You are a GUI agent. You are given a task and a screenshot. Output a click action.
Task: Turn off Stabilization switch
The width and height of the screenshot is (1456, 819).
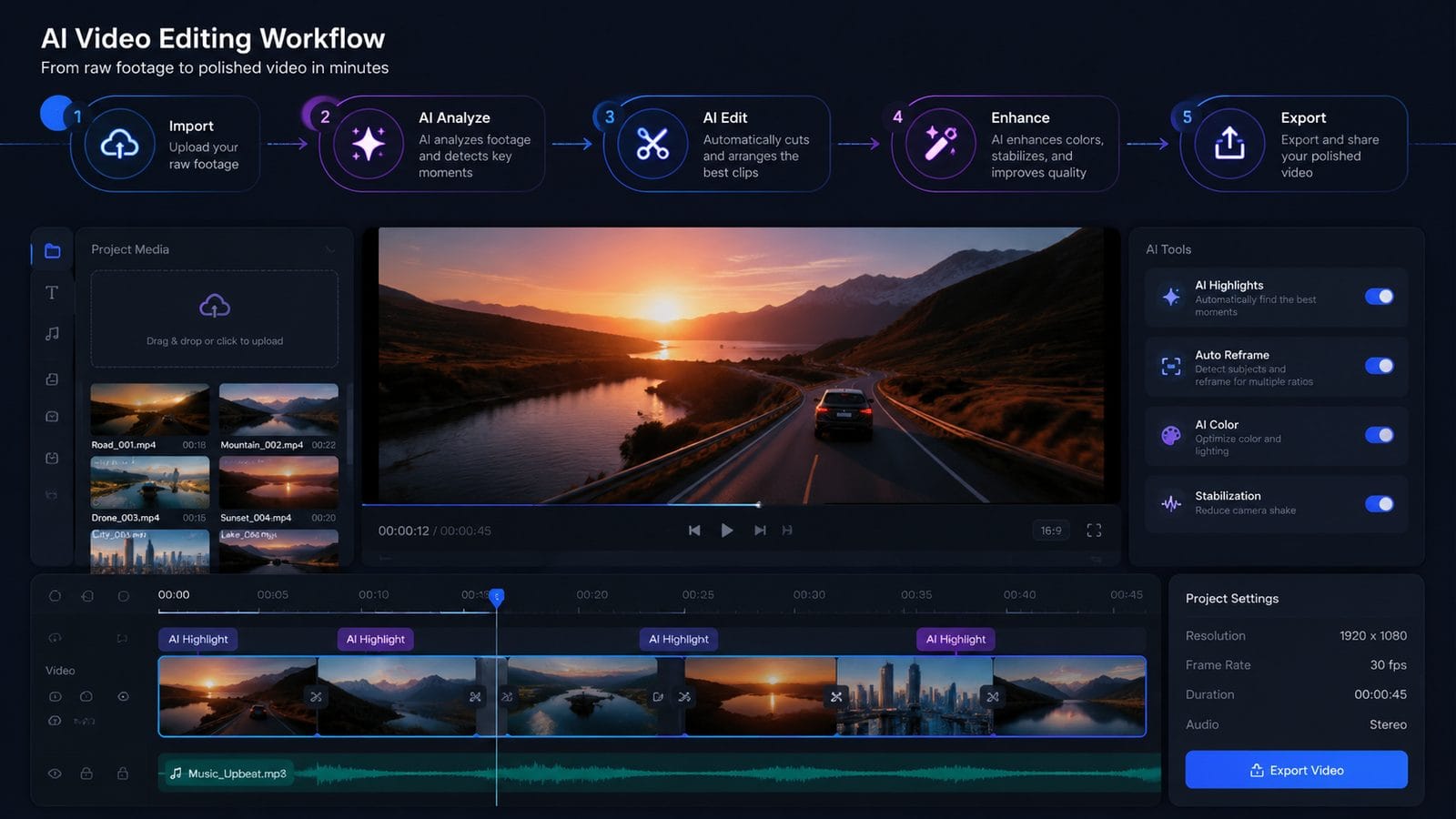coord(1379,504)
